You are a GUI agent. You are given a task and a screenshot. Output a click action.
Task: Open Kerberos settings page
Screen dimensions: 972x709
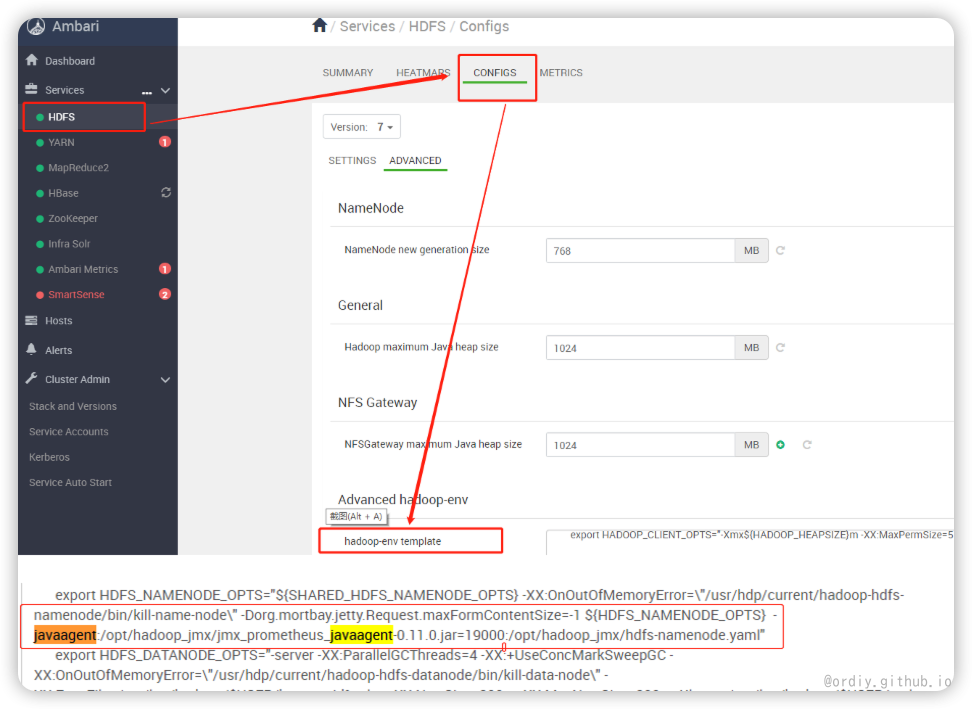click(49, 457)
